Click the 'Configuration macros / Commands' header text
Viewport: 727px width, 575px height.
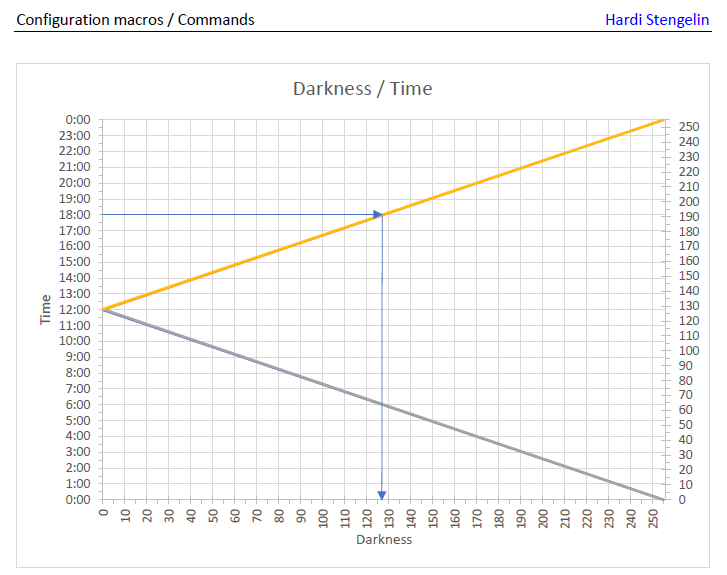[x=135, y=20]
